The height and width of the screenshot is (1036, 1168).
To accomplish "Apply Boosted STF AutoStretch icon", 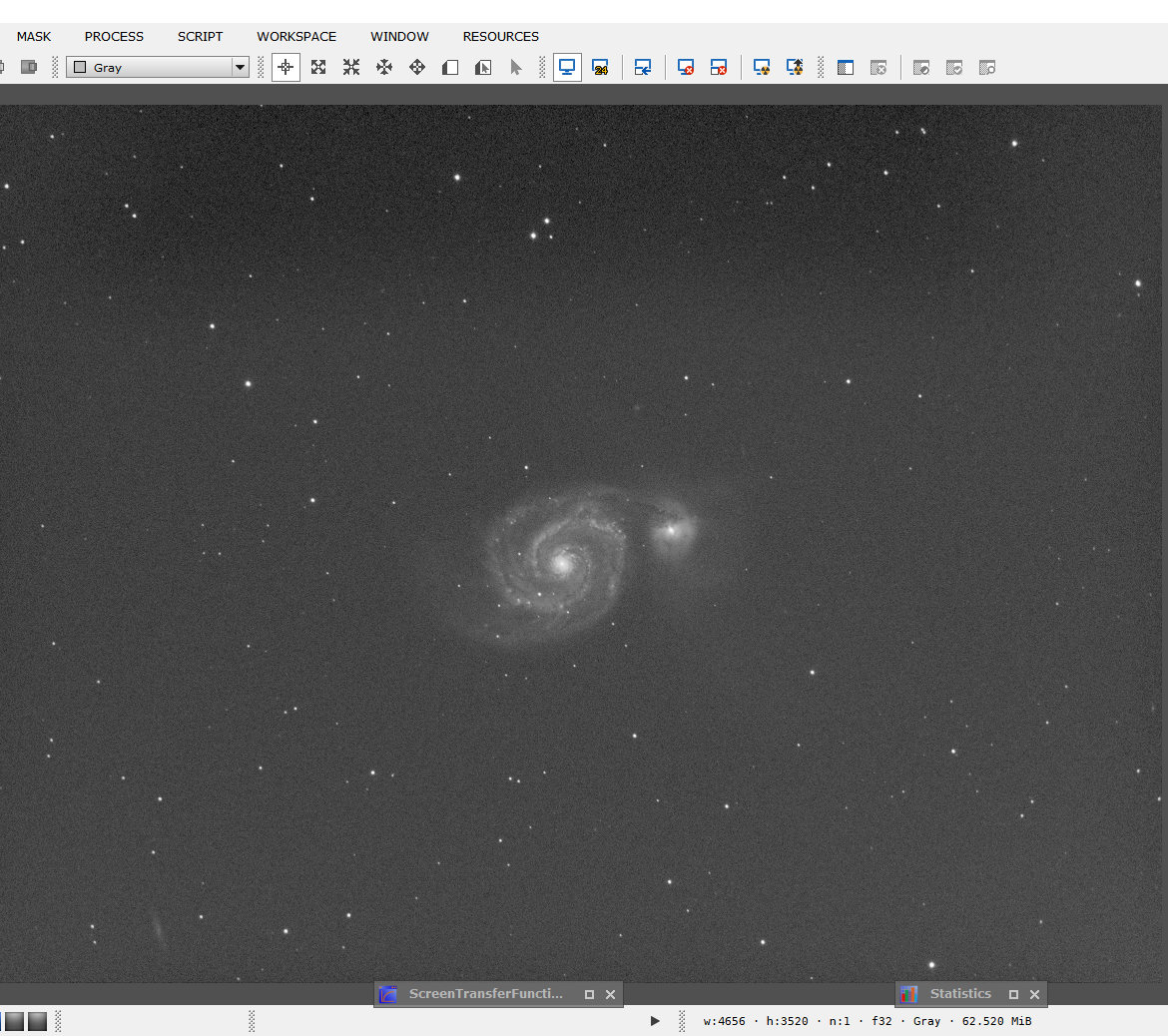I will [795, 68].
